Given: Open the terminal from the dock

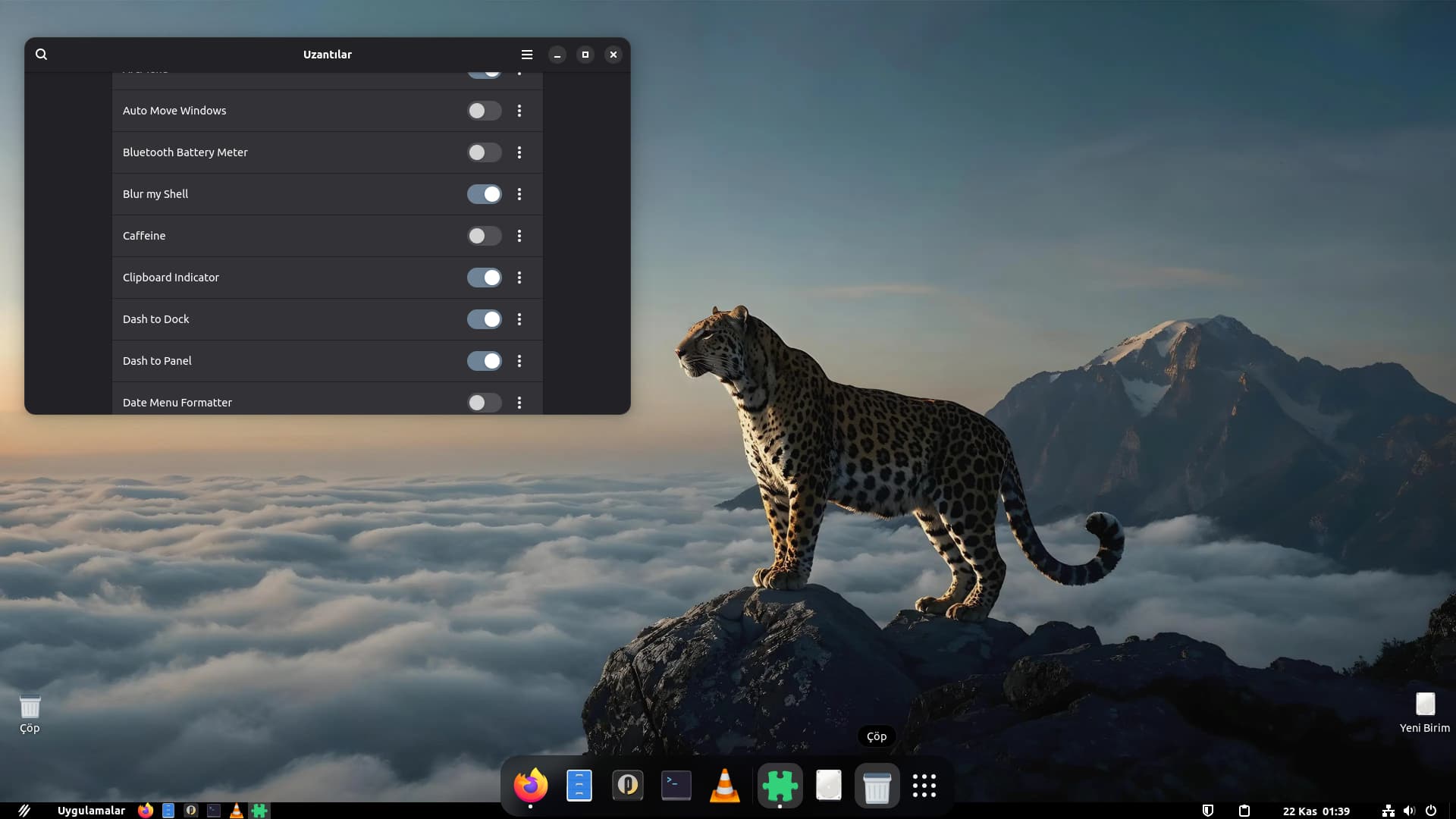Looking at the screenshot, I should [676, 786].
